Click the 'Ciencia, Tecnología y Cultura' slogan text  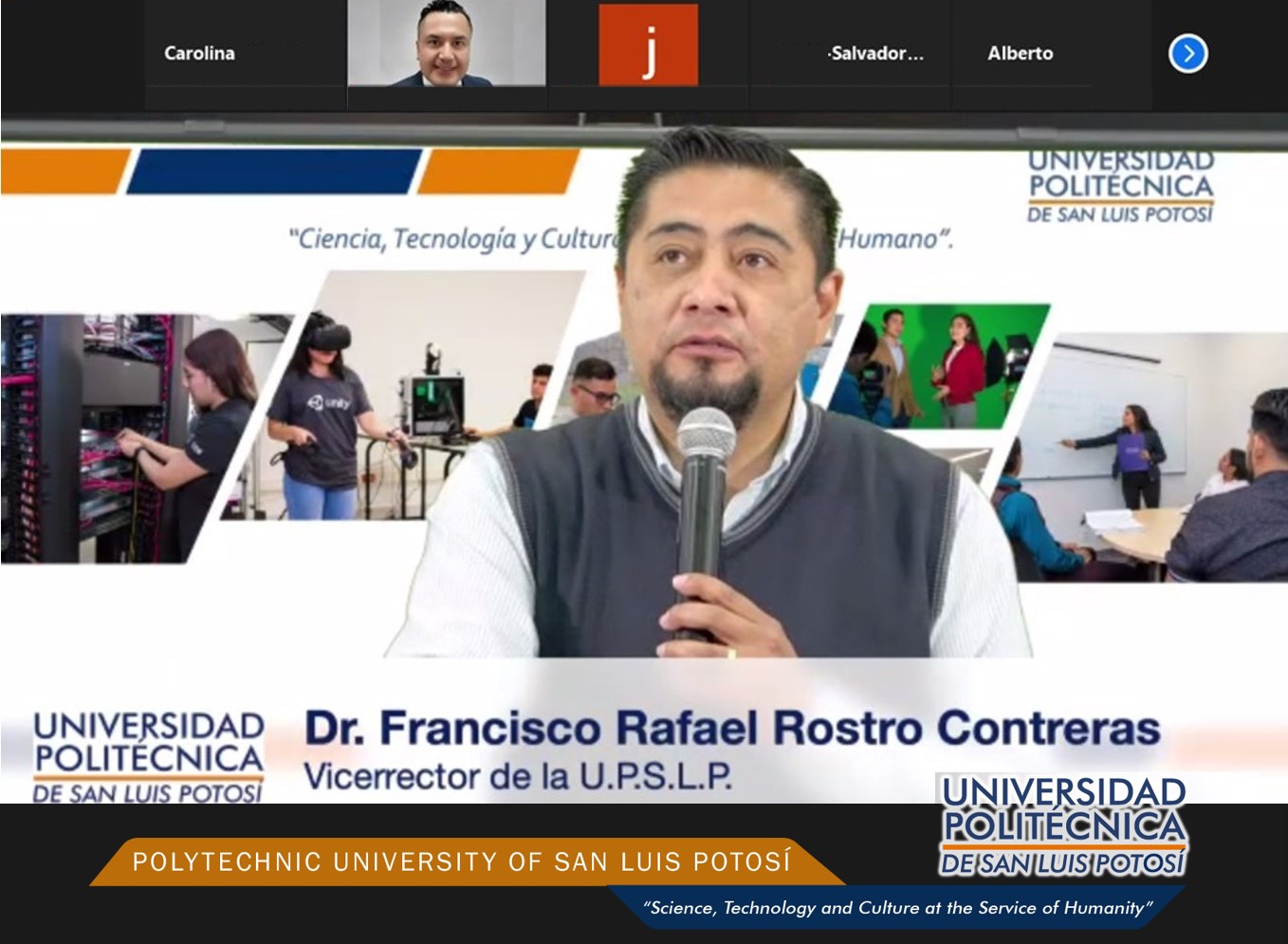pyautogui.click(x=621, y=238)
